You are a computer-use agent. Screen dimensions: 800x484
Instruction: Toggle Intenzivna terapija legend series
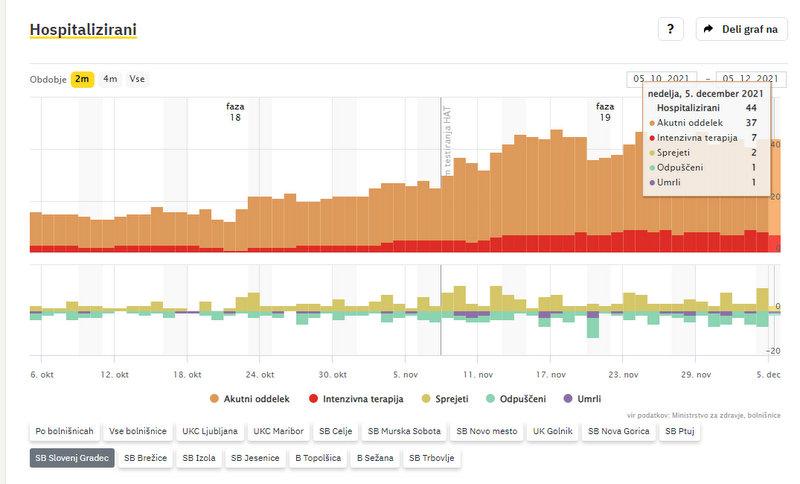pos(355,399)
